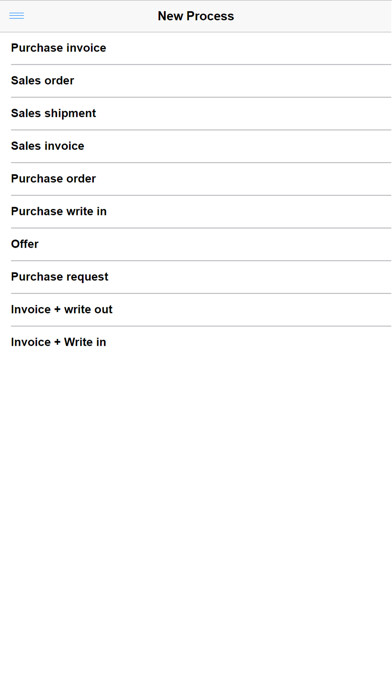392x696 pixels.
Task: Select Invoice + write out
Action: (196, 310)
